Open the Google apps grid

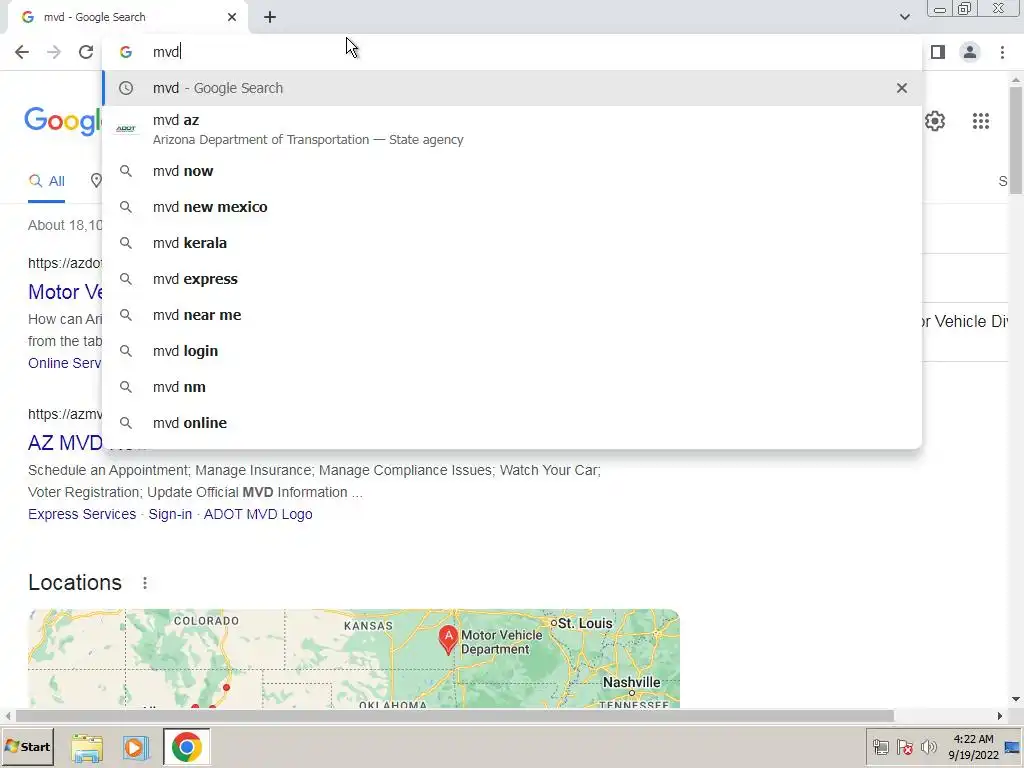[980, 121]
